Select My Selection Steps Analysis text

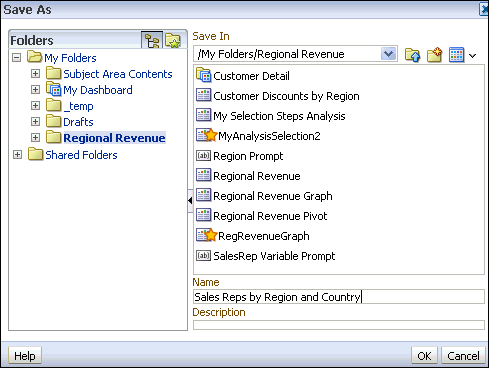pyautogui.click(x=279, y=116)
